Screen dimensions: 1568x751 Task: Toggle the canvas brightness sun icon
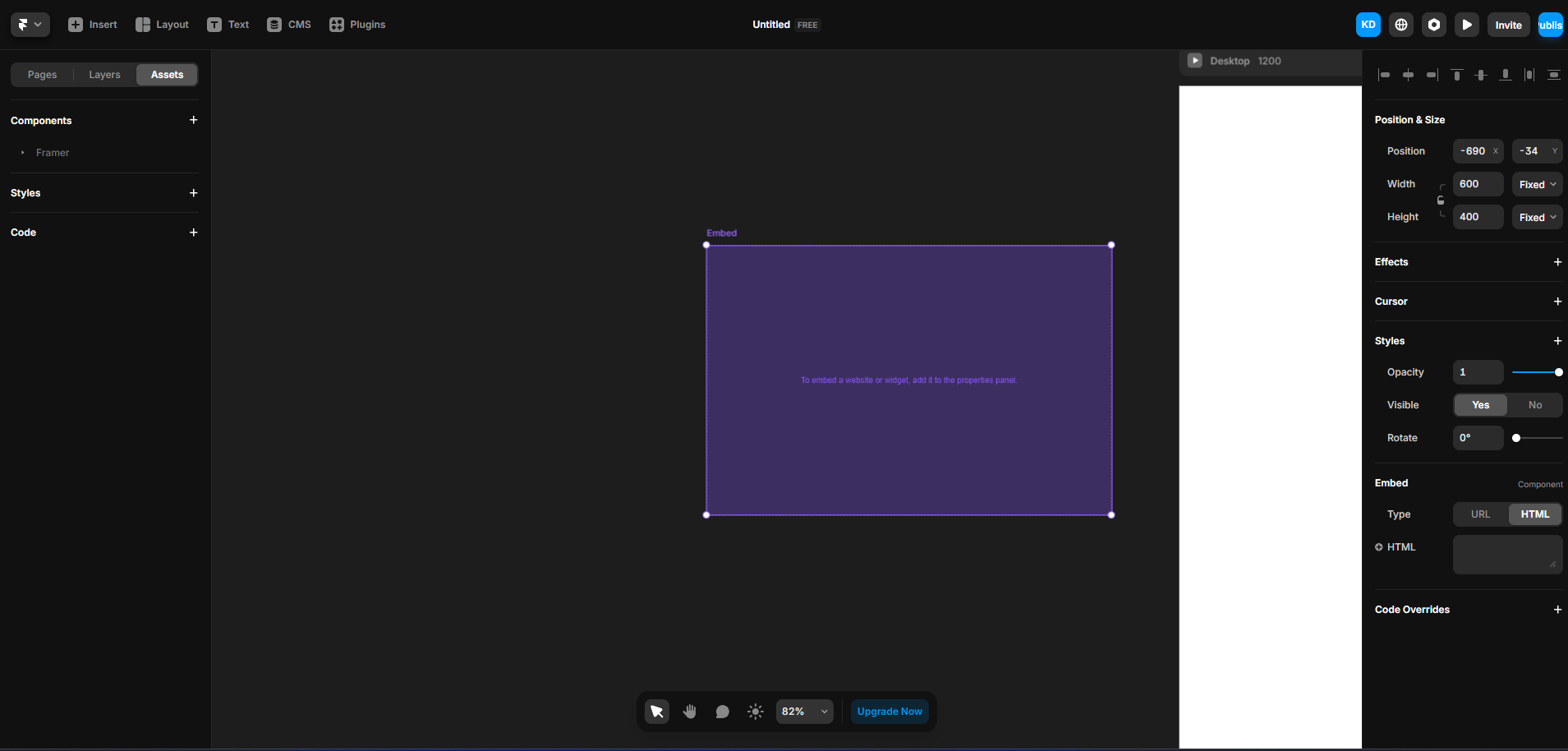pos(755,712)
